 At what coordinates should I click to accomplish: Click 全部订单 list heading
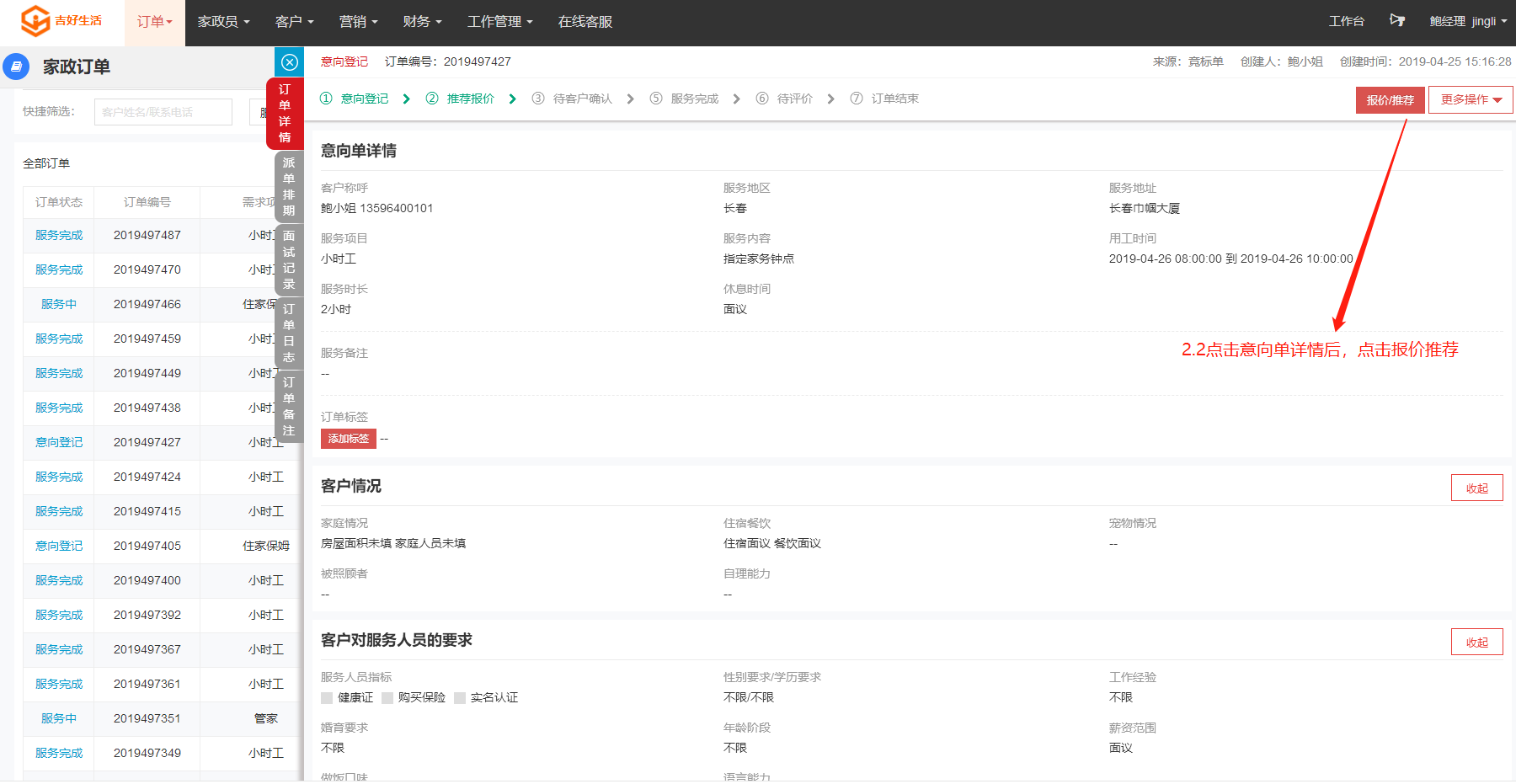click(46, 163)
